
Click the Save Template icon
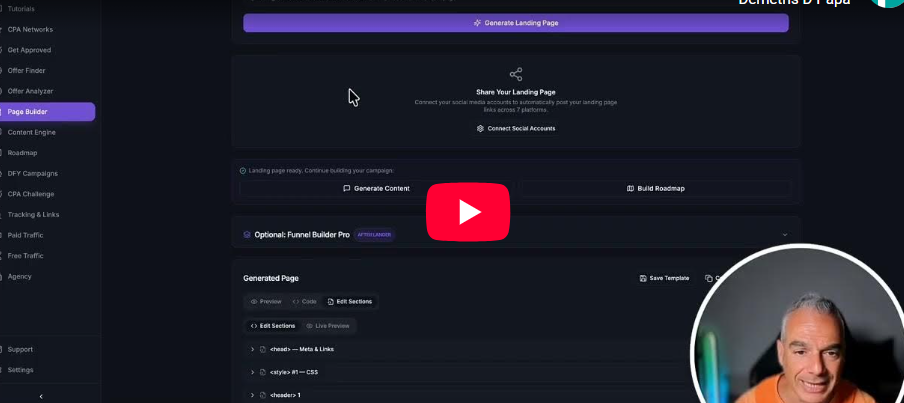(643, 278)
